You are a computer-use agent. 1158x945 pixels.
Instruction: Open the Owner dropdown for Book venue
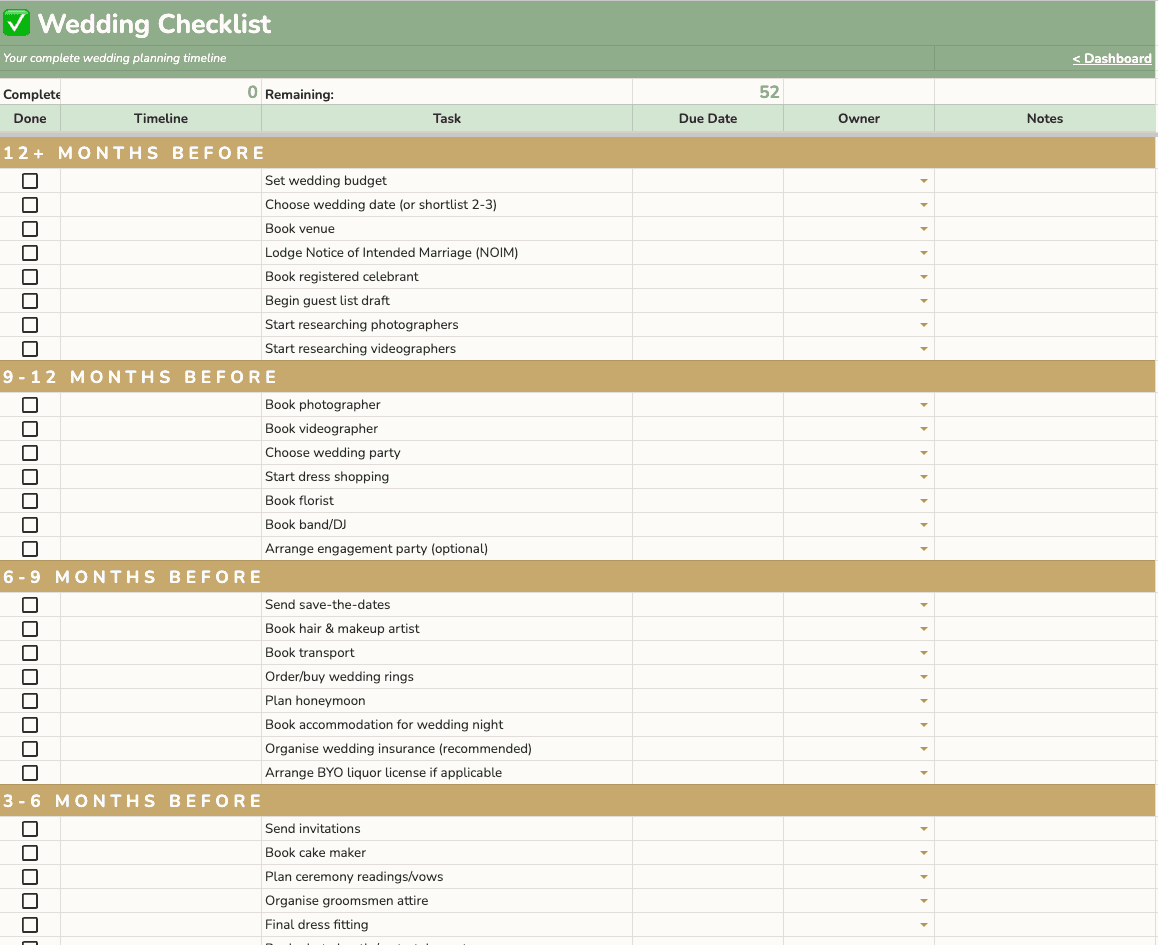923,229
